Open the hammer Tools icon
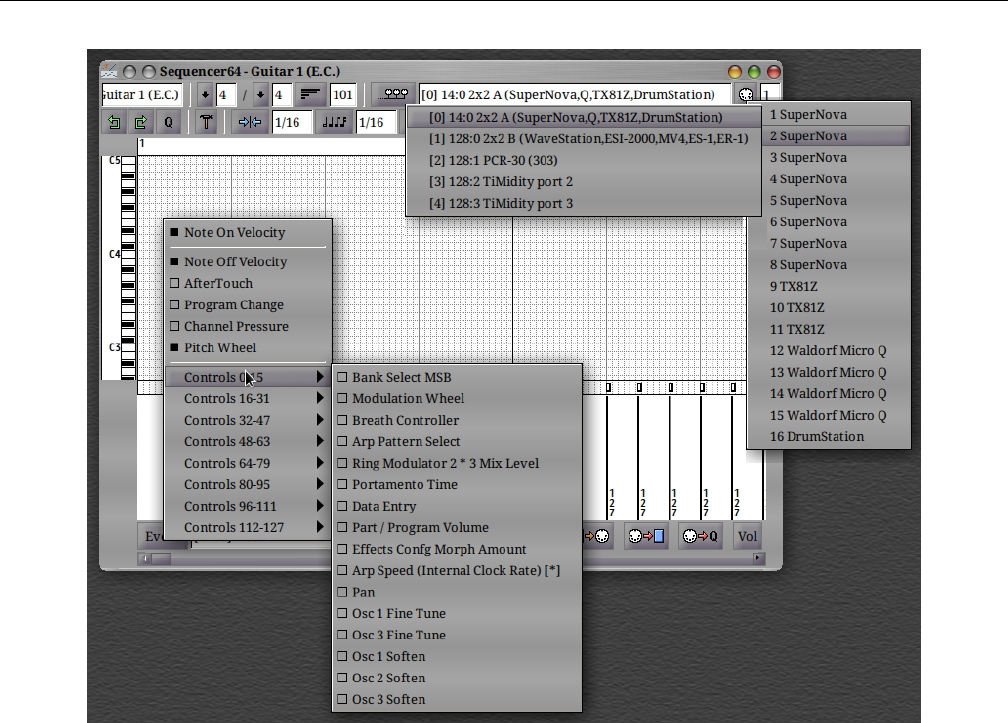This screenshot has height=723, width=1008. tap(206, 122)
